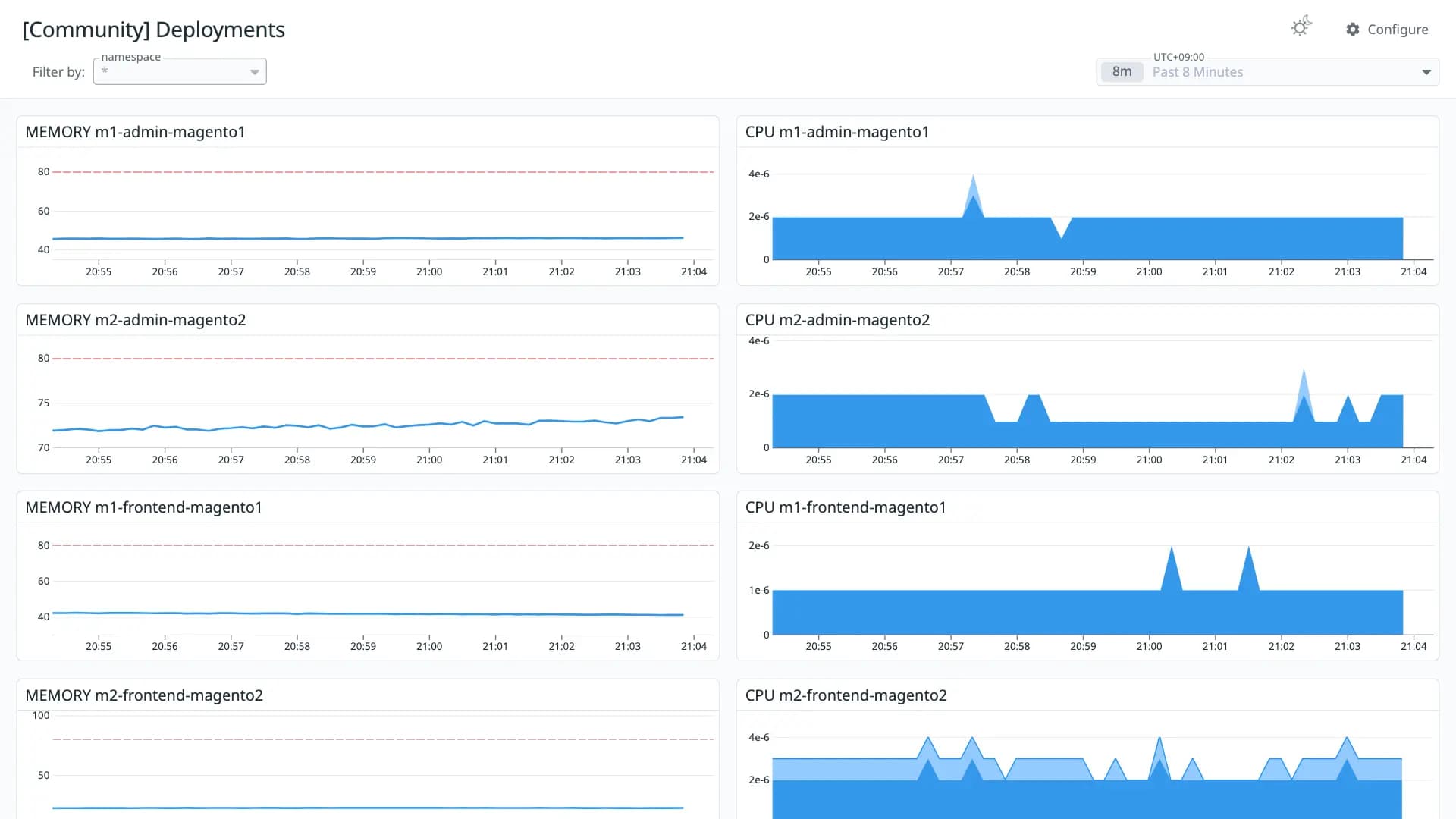Click the namespace dropdown arrow
1456x819 pixels.
coord(255,72)
